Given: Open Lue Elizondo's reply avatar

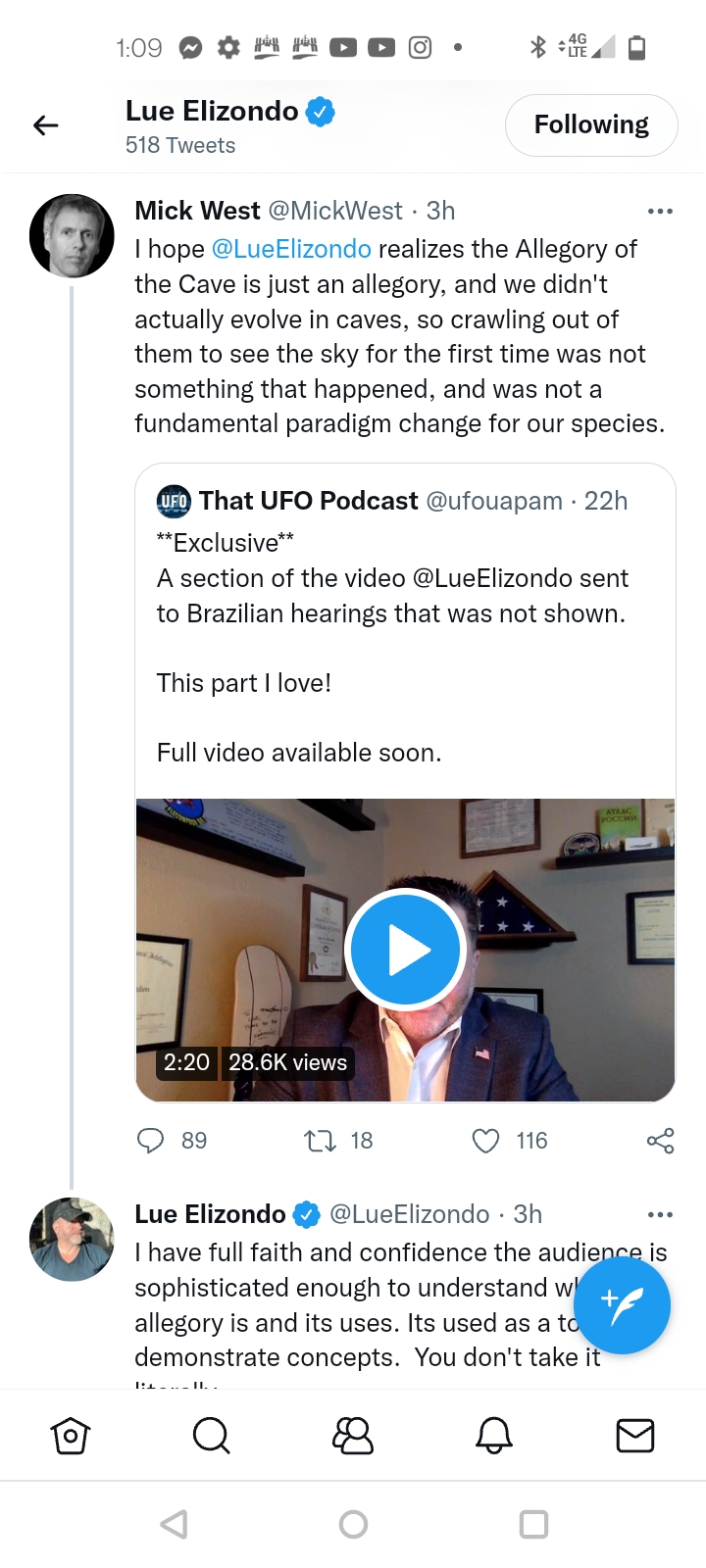Looking at the screenshot, I should coord(72,1239).
